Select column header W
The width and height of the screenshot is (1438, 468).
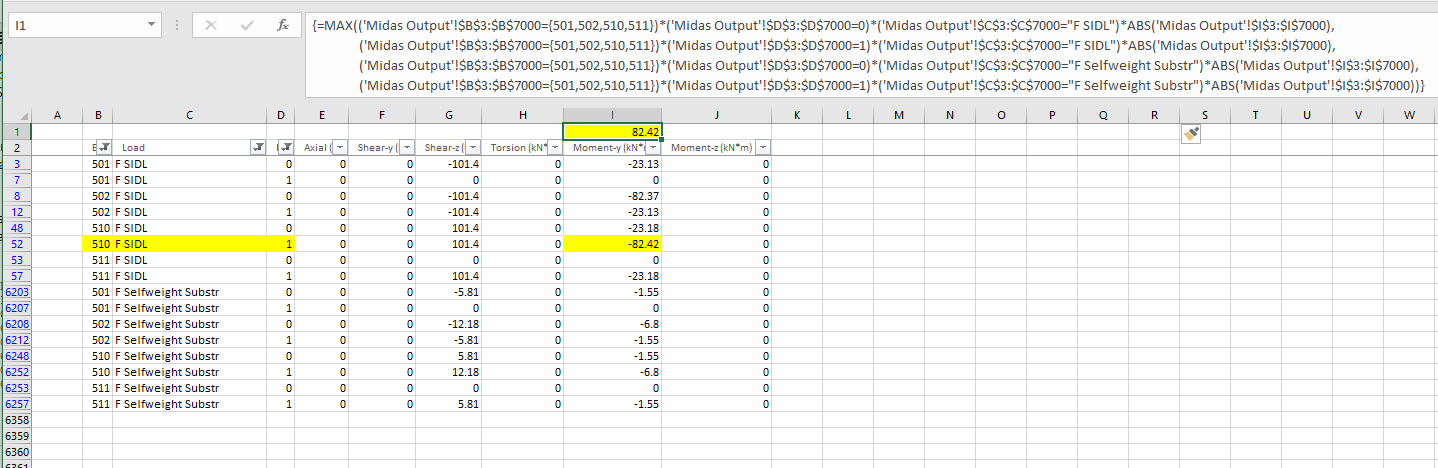coord(1410,115)
